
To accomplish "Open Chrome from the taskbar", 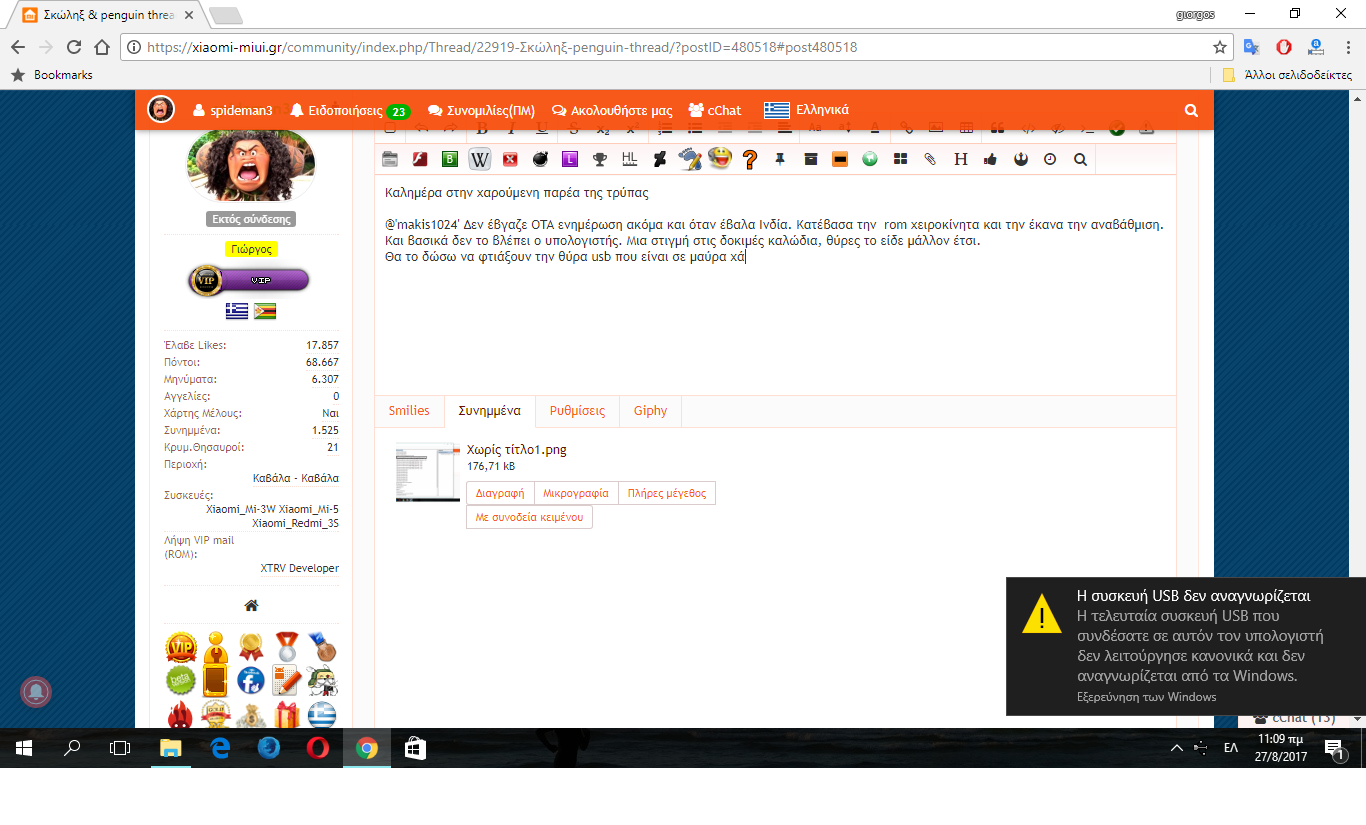I will (x=367, y=748).
